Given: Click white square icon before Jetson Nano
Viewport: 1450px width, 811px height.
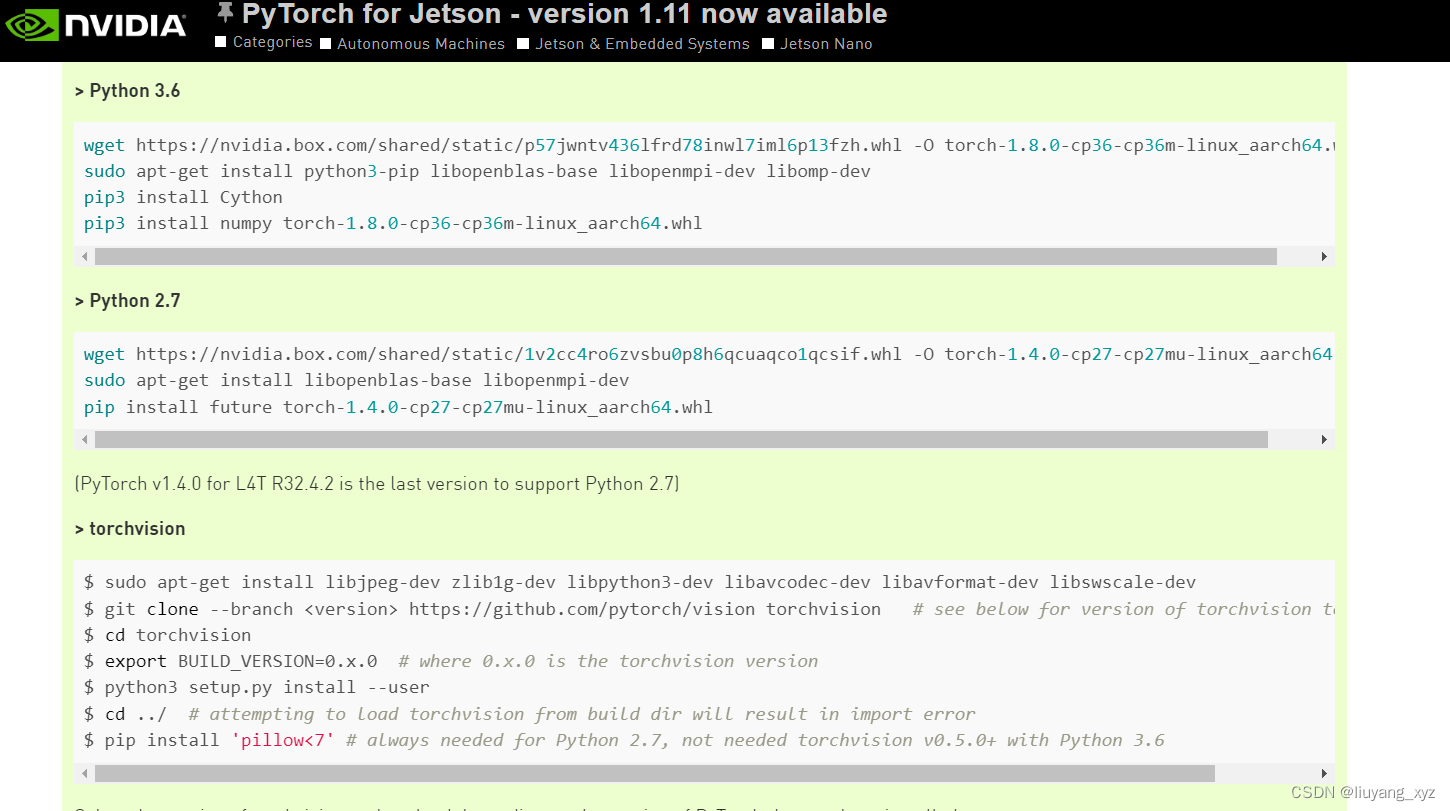Looking at the screenshot, I should click(768, 43).
